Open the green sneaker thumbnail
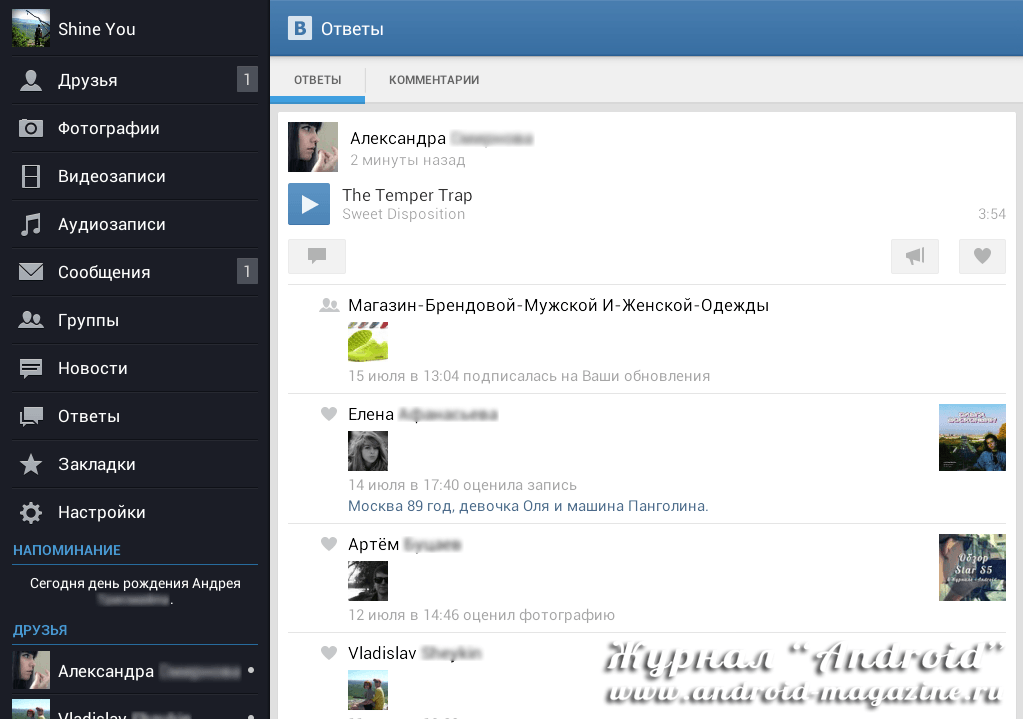 367,342
